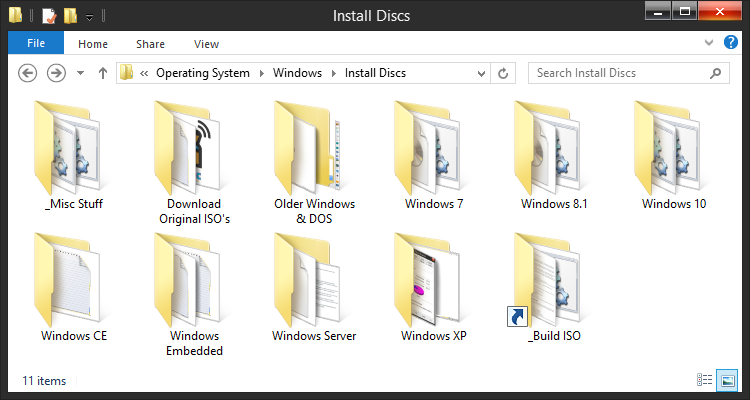Minimize the Install Discs window
This screenshot has width=750, height=400.
tap(658, 11)
